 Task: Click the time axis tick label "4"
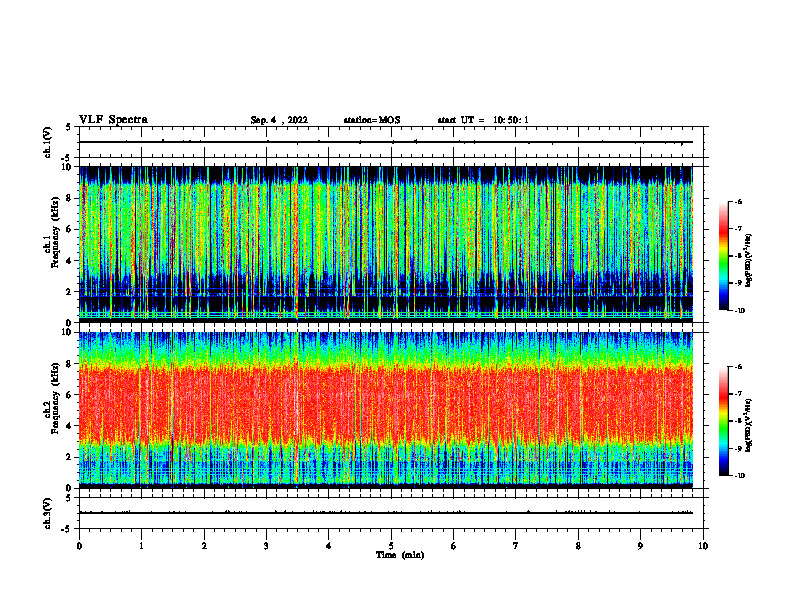point(329,546)
